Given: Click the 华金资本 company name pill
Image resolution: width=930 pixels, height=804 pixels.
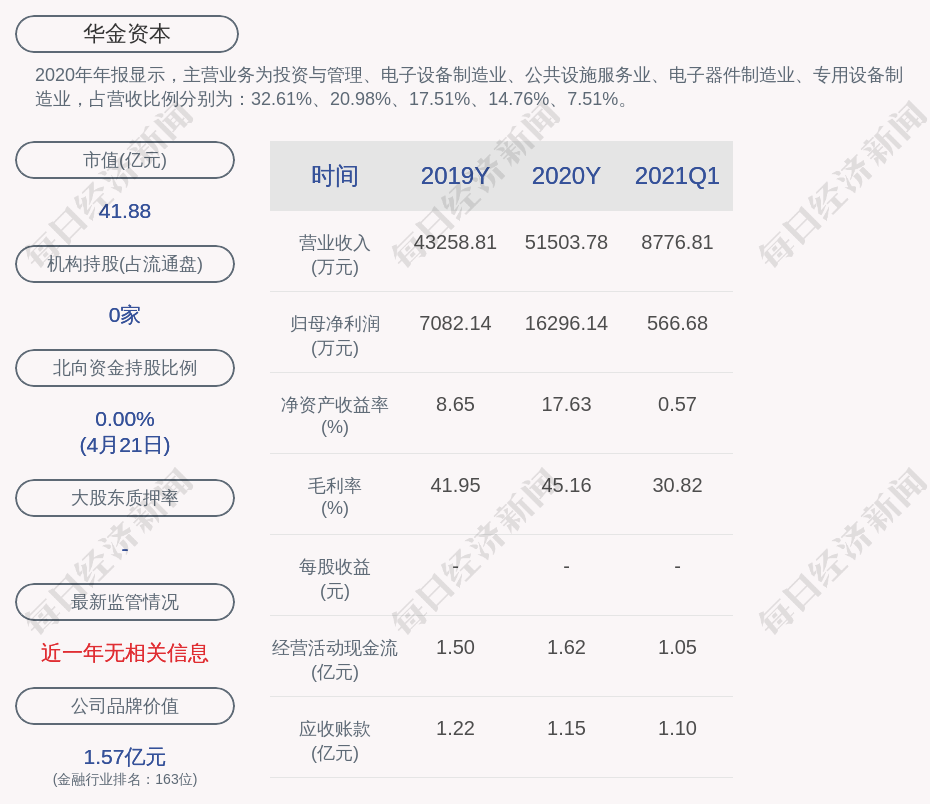Looking at the screenshot, I should click(127, 34).
